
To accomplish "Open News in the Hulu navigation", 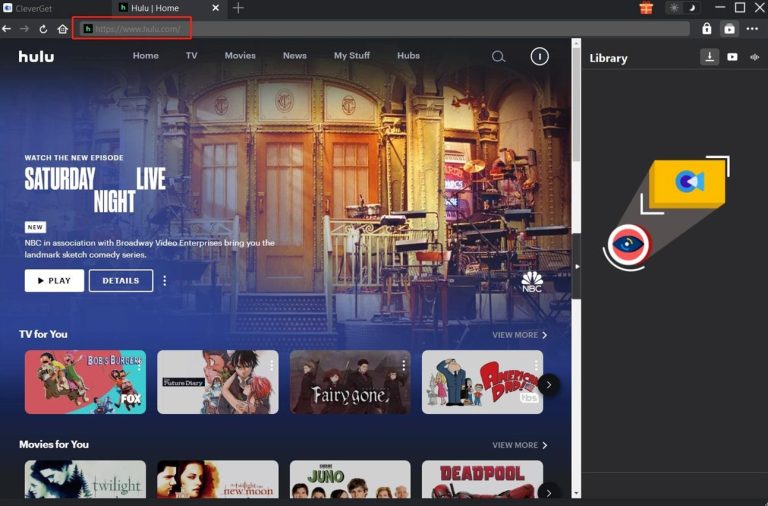I will click(294, 56).
